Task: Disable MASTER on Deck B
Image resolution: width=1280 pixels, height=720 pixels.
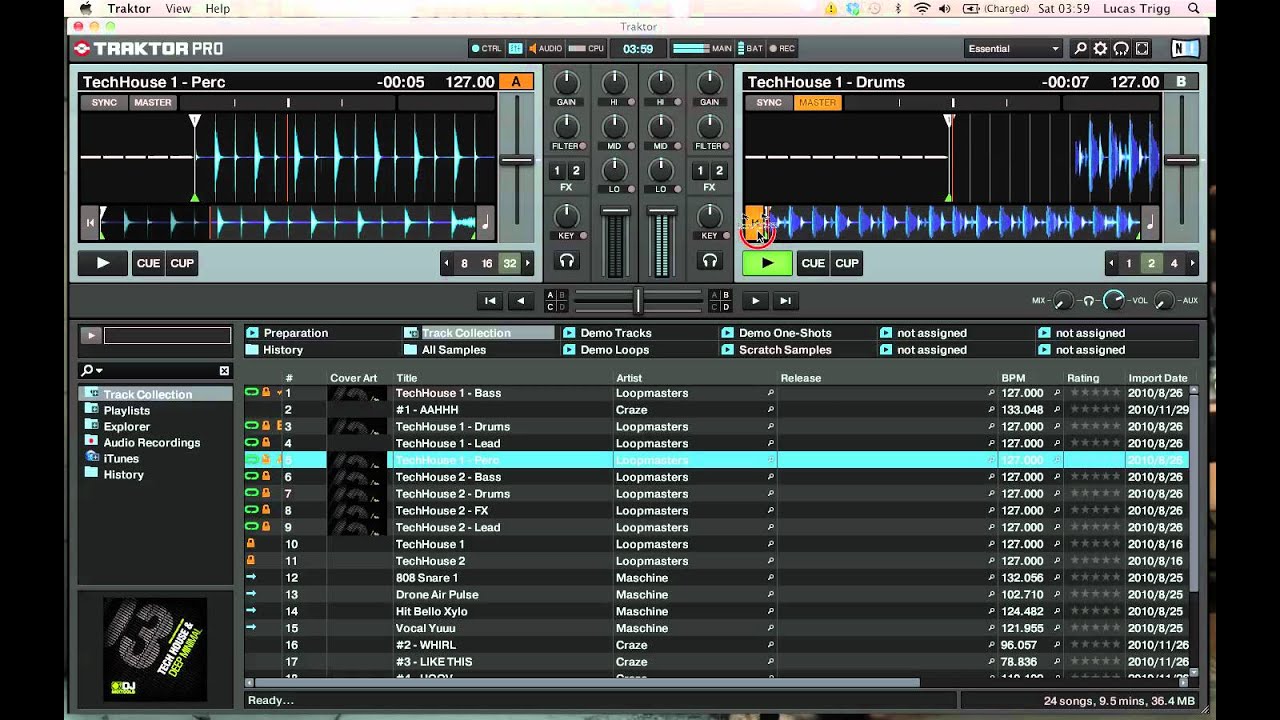Action: click(817, 102)
